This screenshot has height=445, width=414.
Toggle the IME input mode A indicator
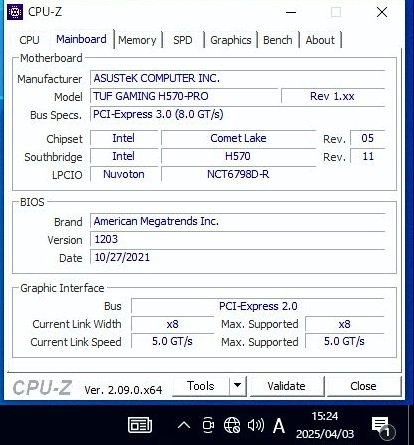point(279,426)
